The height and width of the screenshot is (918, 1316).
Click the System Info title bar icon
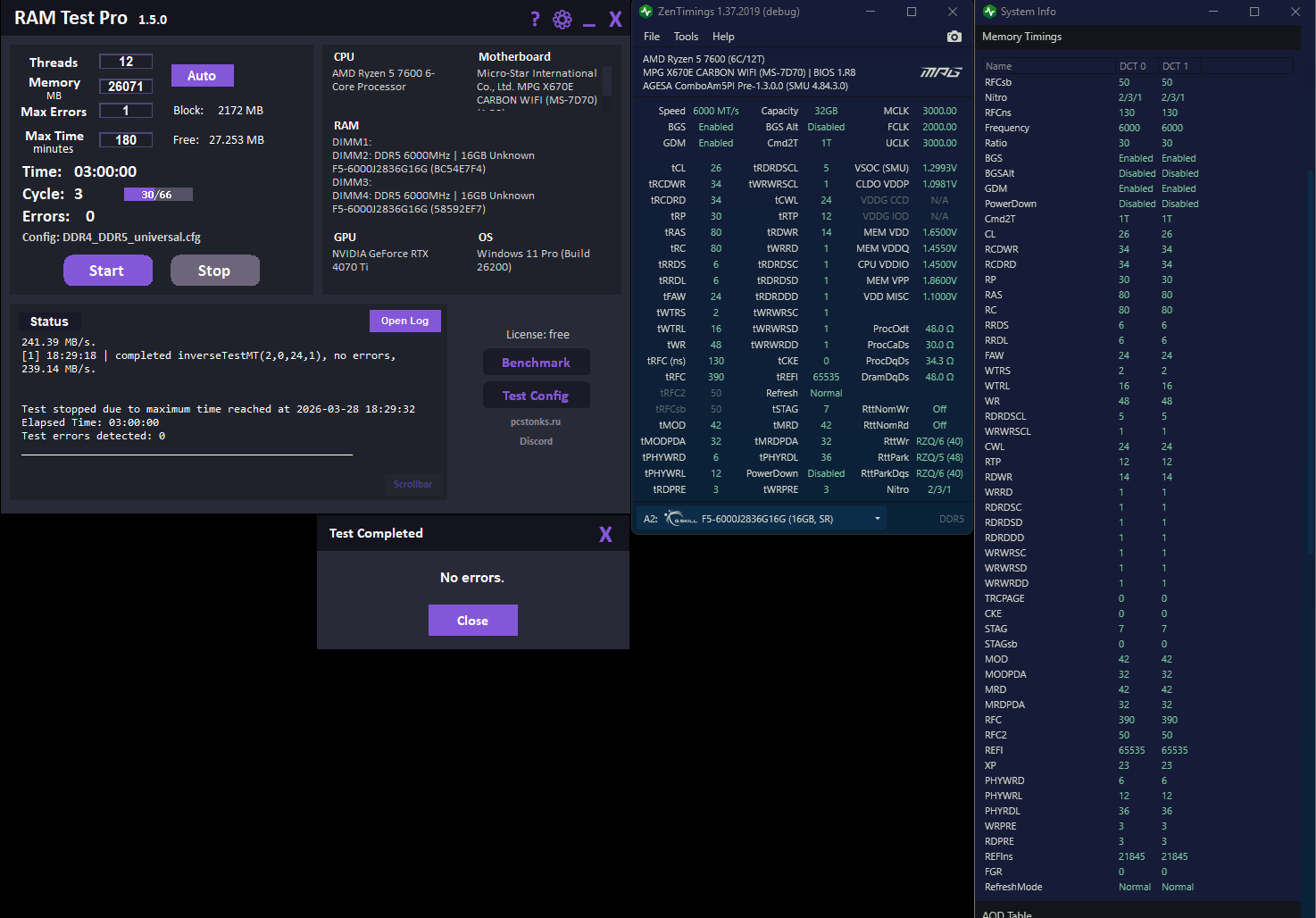(989, 12)
